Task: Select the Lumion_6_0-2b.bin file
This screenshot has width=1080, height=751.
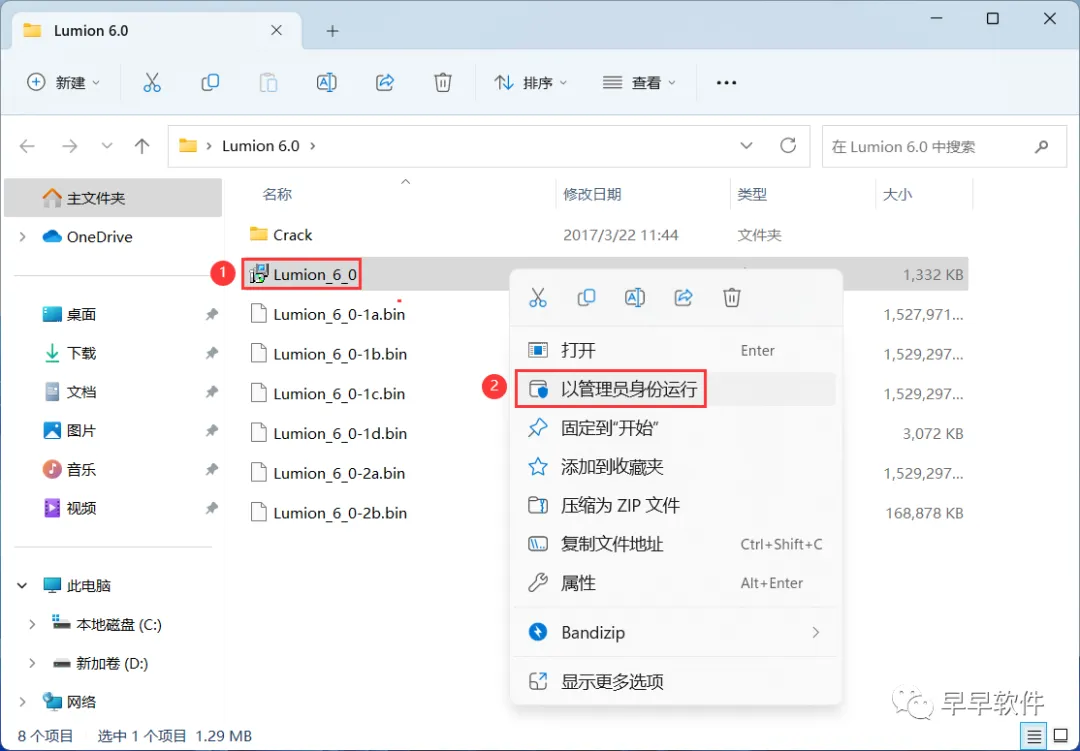Action: pyautogui.click(x=340, y=513)
